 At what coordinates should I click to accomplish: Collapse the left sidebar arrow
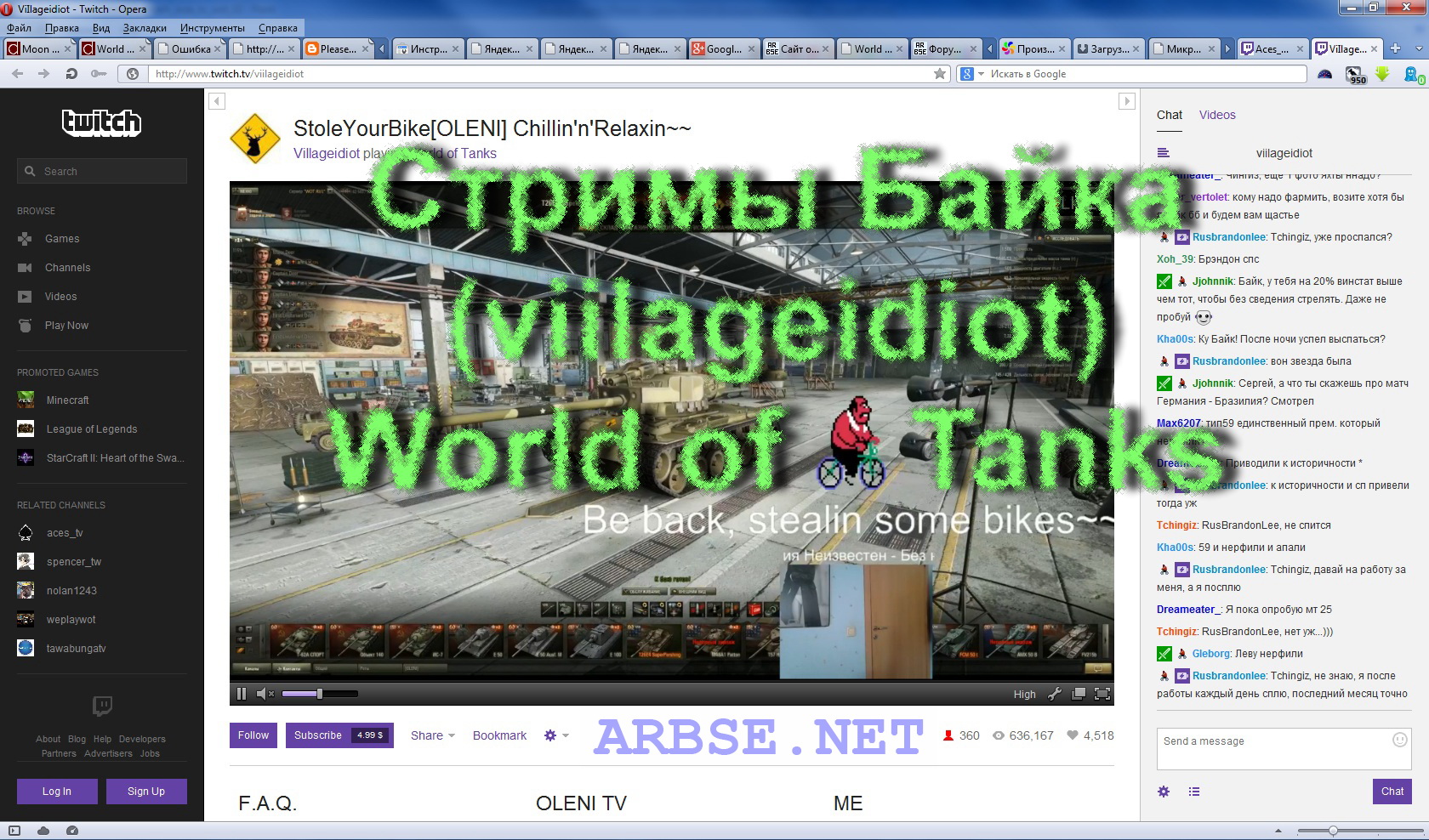tap(217, 102)
